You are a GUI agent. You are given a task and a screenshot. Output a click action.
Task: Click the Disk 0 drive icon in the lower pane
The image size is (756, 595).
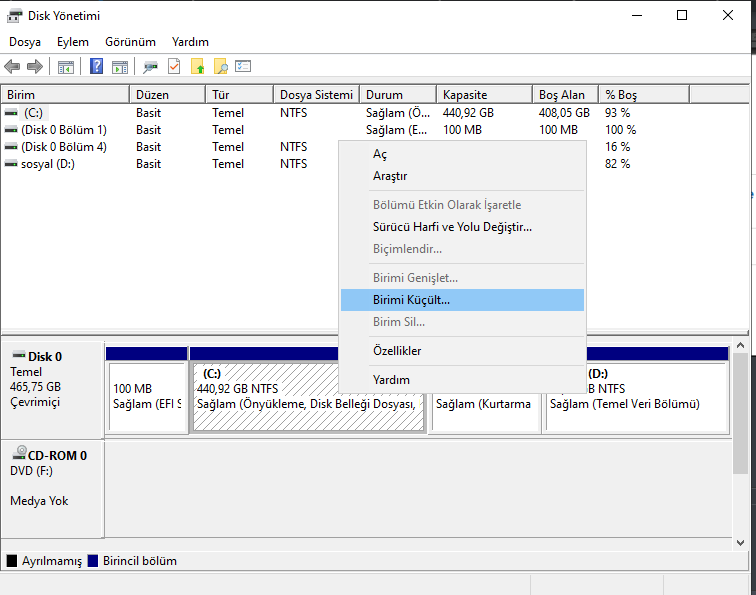pos(19,355)
